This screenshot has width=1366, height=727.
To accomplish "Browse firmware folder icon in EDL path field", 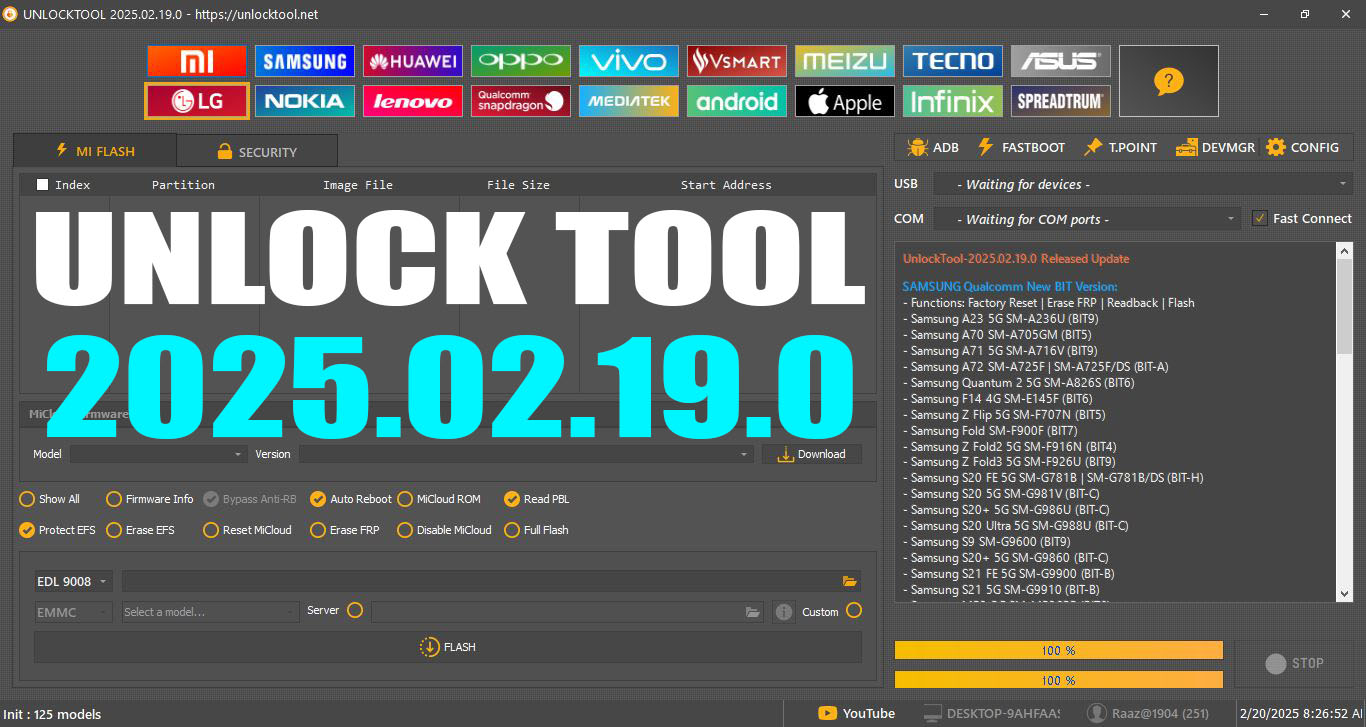I will (850, 581).
